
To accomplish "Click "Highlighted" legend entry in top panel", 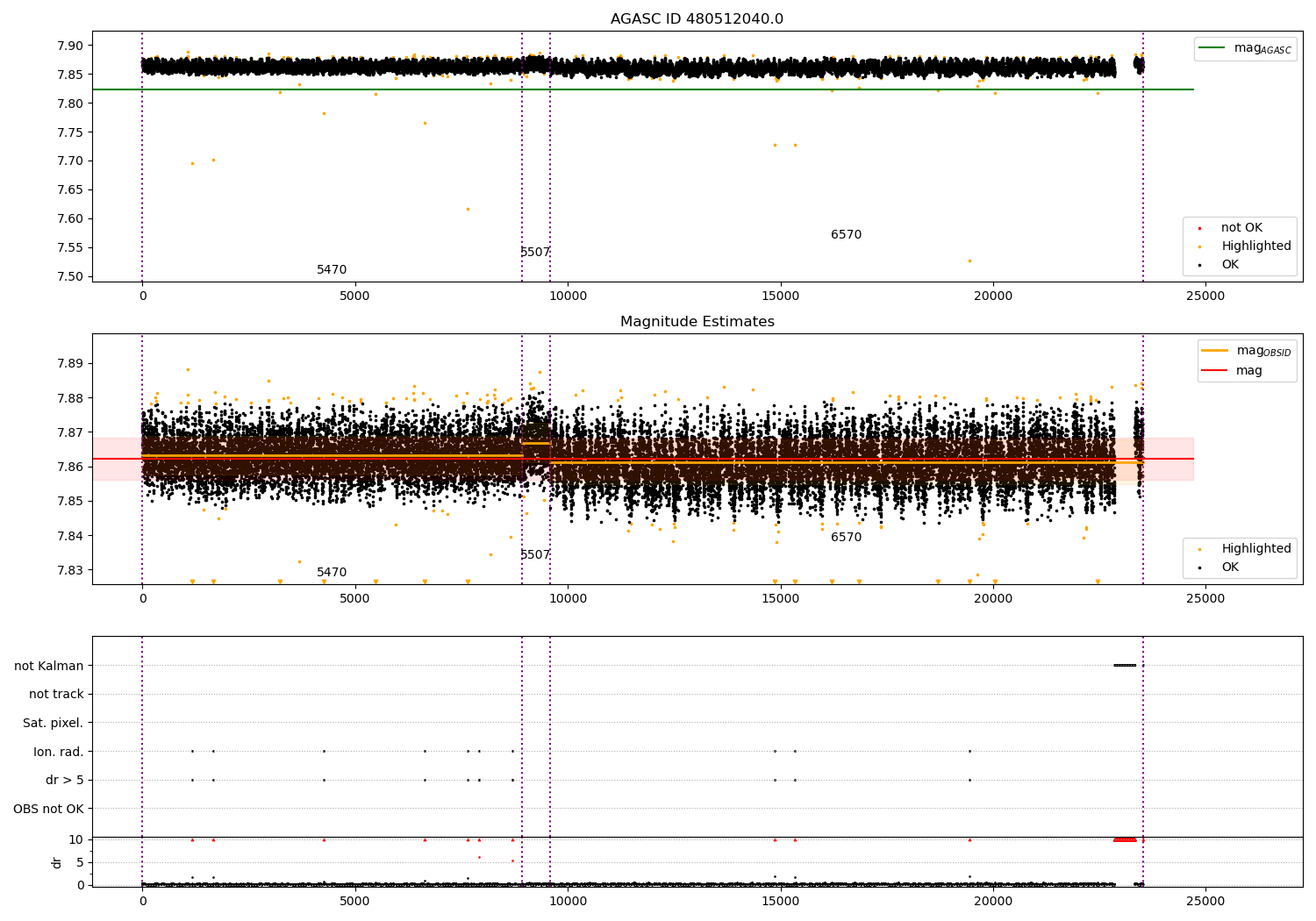I will point(1245,246).
